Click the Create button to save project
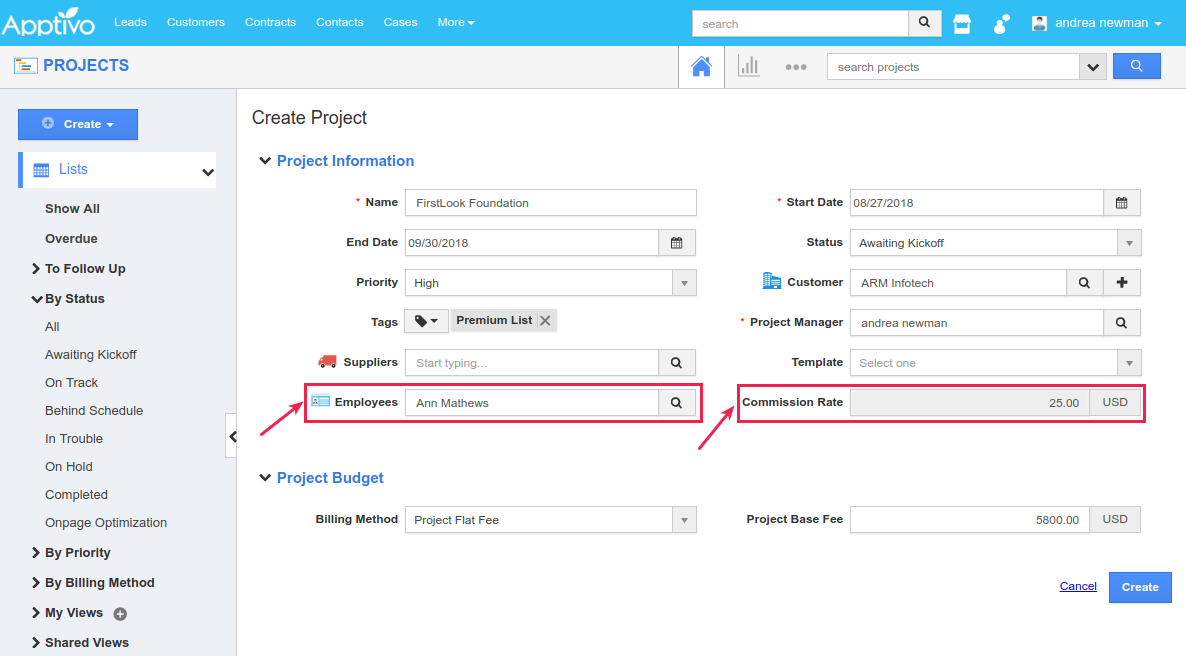 1139,587
